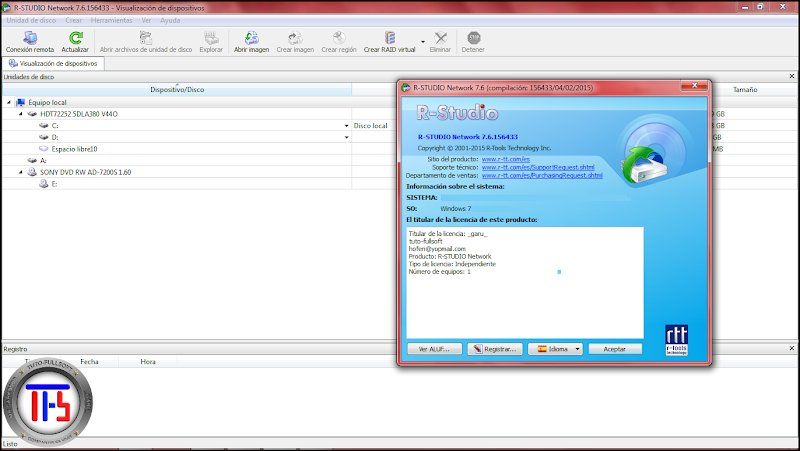This screenshot has width=800, height=451.
Task: Open the PurchasingRequest.shtml sales link
Action: pyautogui.click(x=542, y=176)
